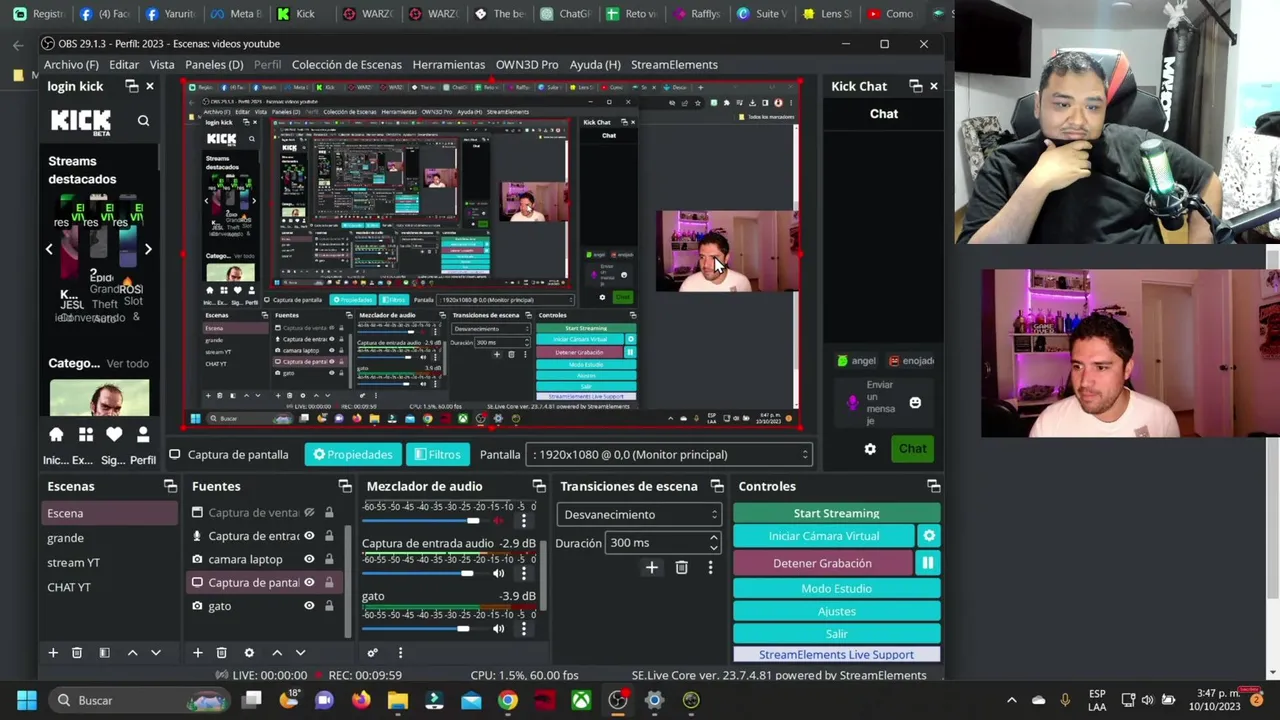The image size is (1280, 720).
Task: Delete the selected scene trash icon
Action: (x=77, y=653)
